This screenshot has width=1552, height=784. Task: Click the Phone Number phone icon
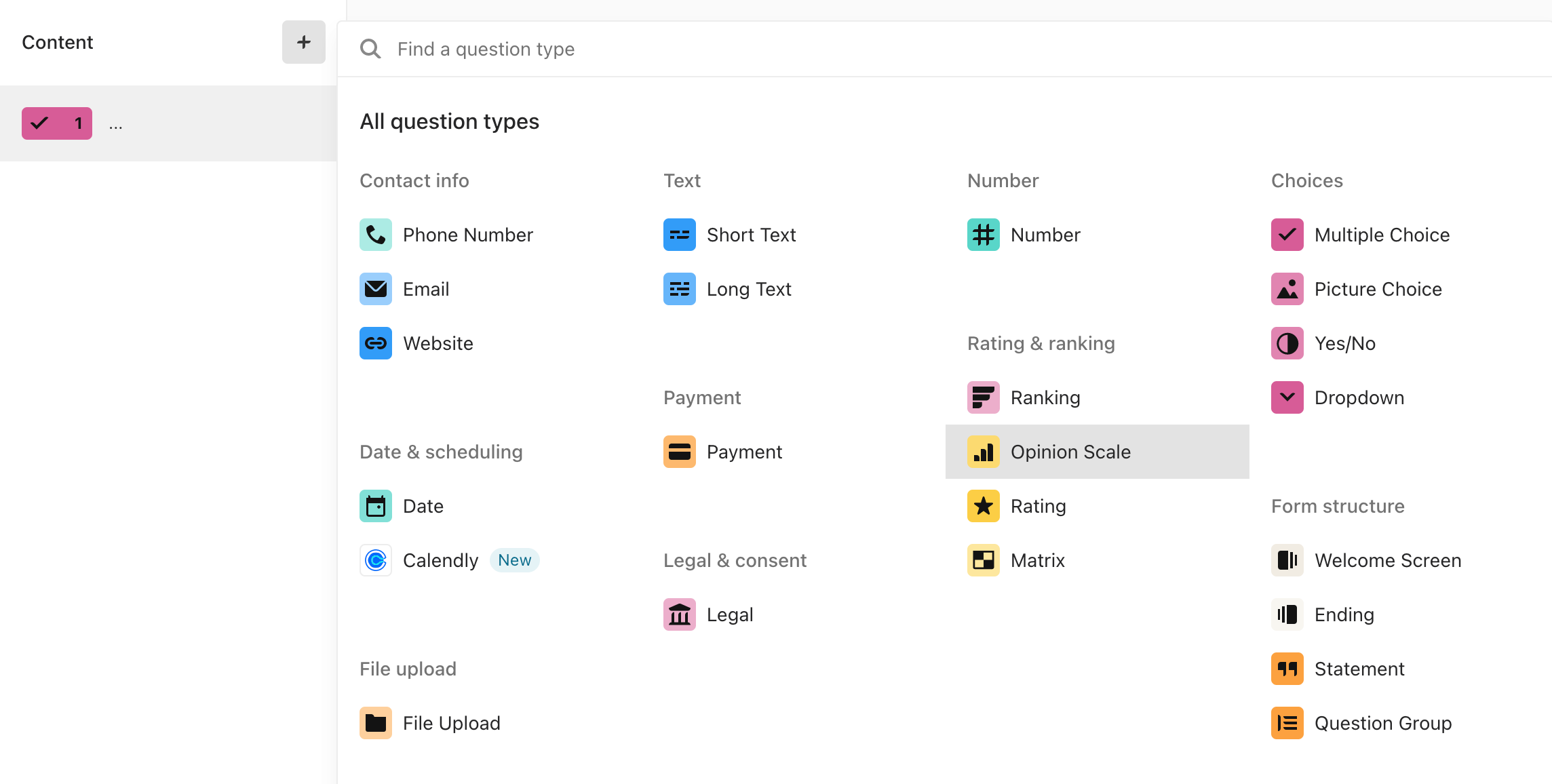(376, 235)
